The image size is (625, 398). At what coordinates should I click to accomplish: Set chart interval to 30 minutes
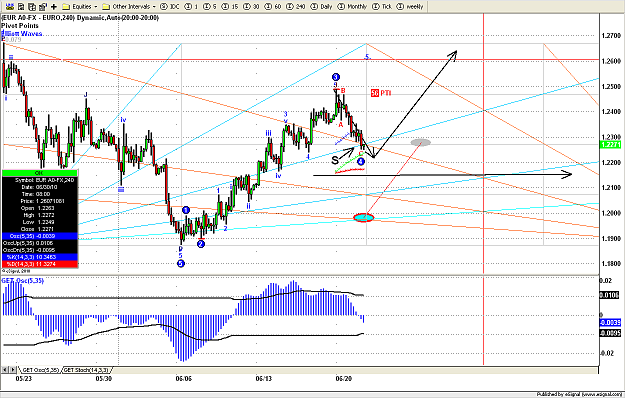pos(252,6)
